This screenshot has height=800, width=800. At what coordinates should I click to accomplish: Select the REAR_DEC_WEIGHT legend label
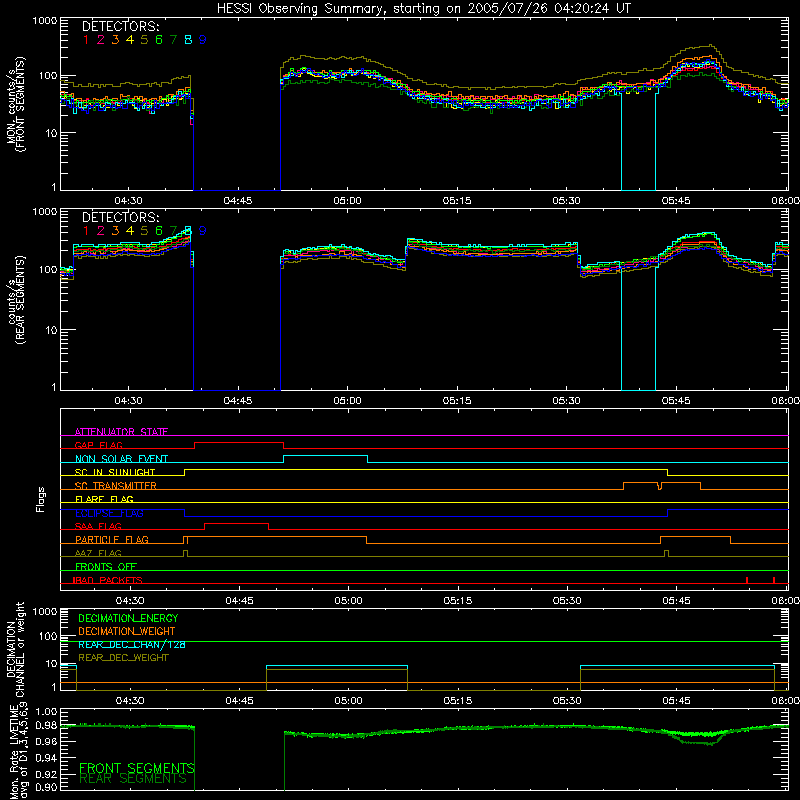coord(123,658)
